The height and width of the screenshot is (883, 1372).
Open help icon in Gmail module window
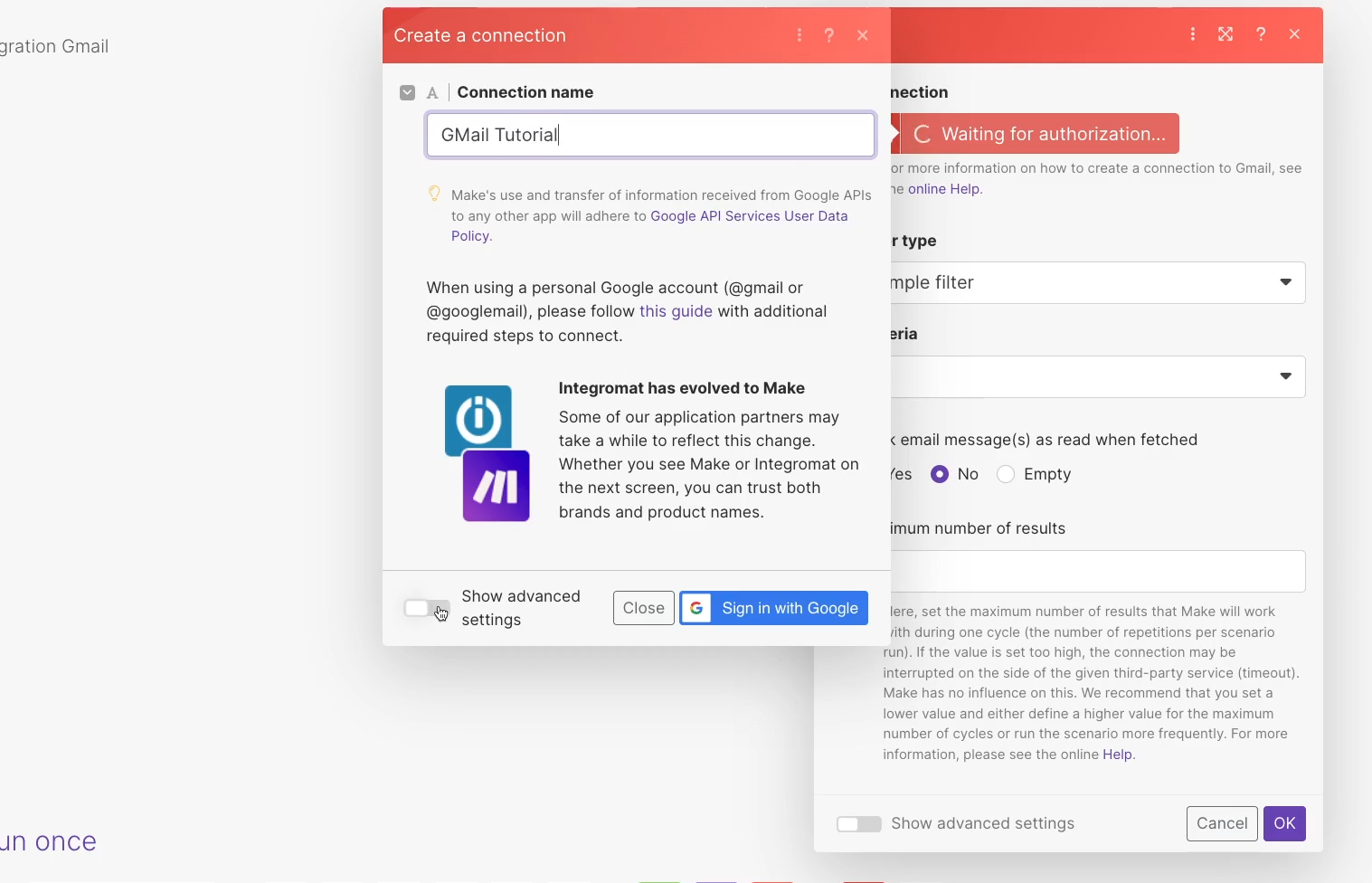coord(1261,34)
